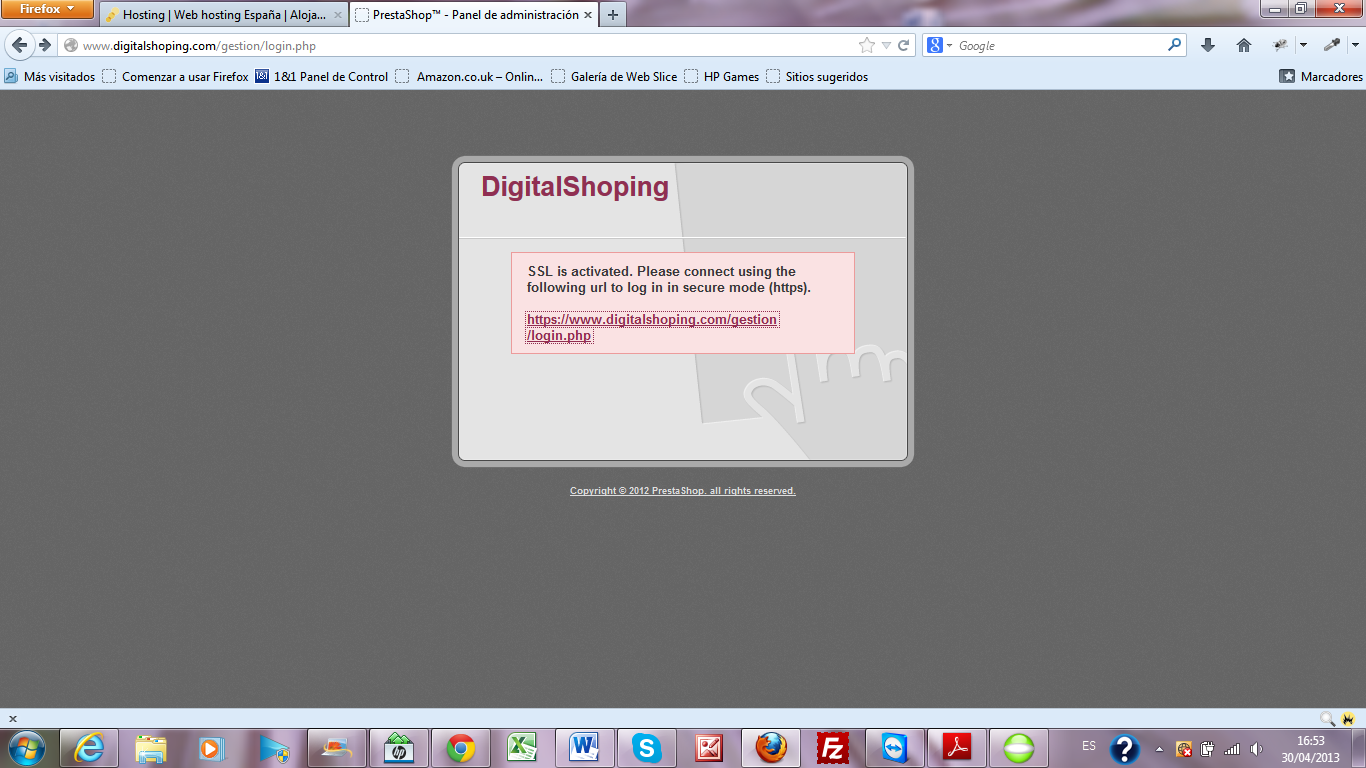The image size is (1366, 768).
Task: Click the Copyright 2012 PrestaShop link
Action: click(683, 491)
